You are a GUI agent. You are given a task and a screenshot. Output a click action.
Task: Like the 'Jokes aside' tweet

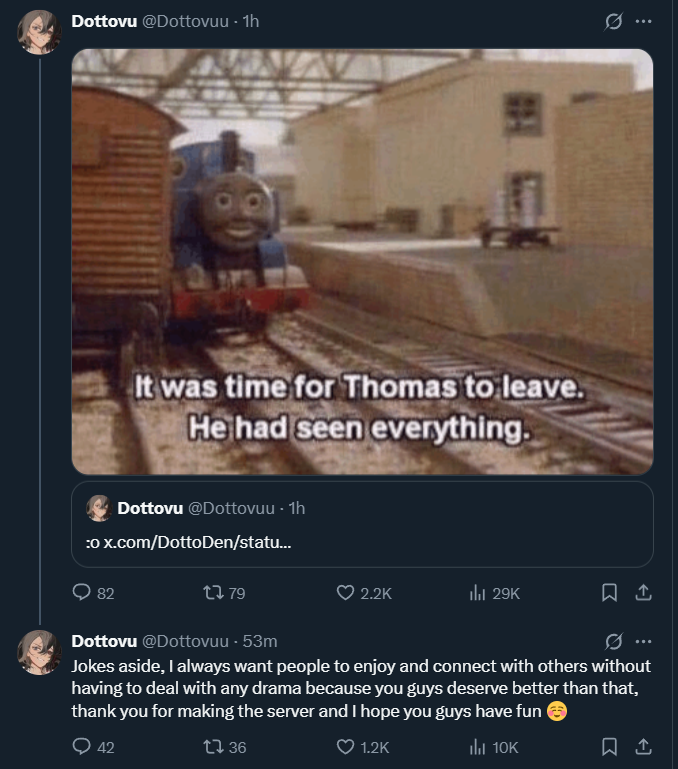(345, 746)
